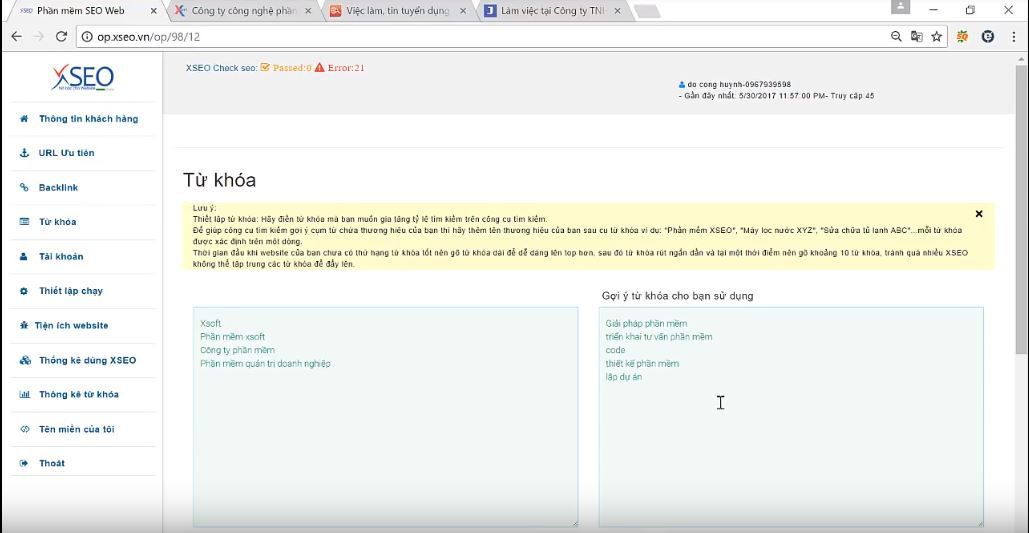
Task: Reload the page with refresh icon
Action: [x=61, y=37]
